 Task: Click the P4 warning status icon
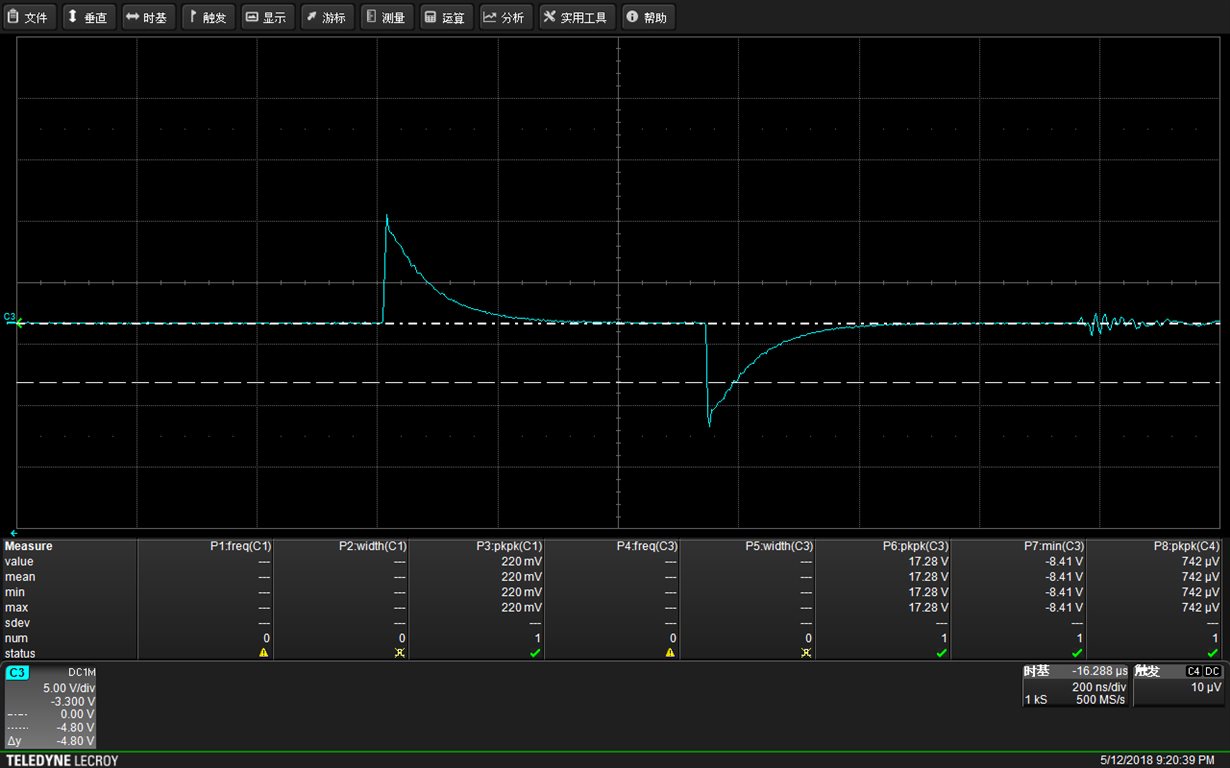point(671,653)
